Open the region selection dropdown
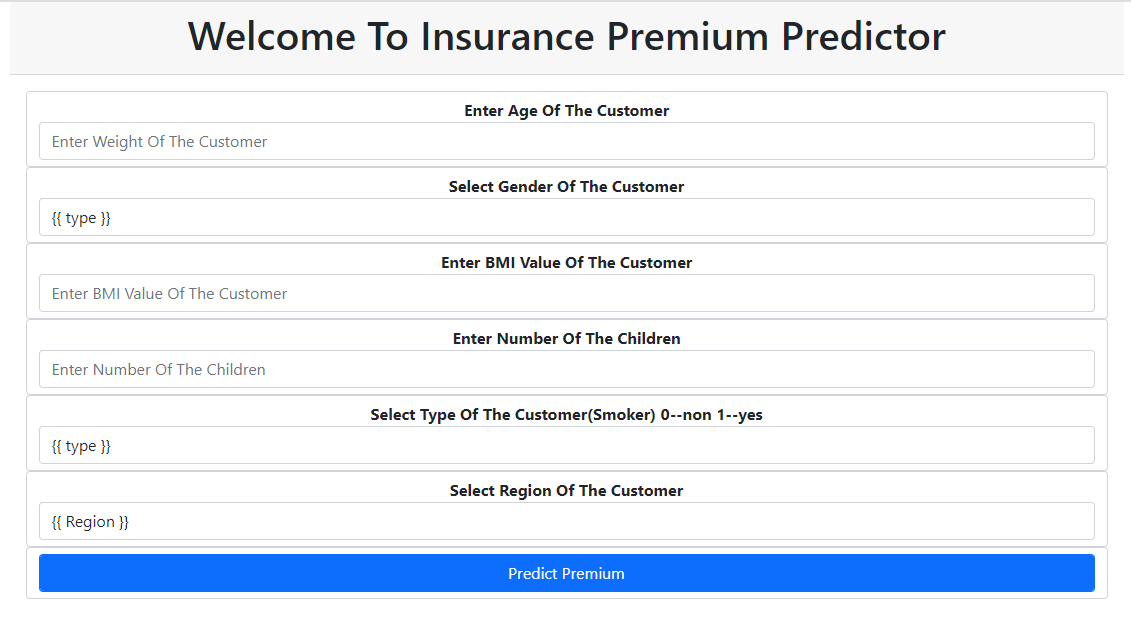 tap(566, 521)
